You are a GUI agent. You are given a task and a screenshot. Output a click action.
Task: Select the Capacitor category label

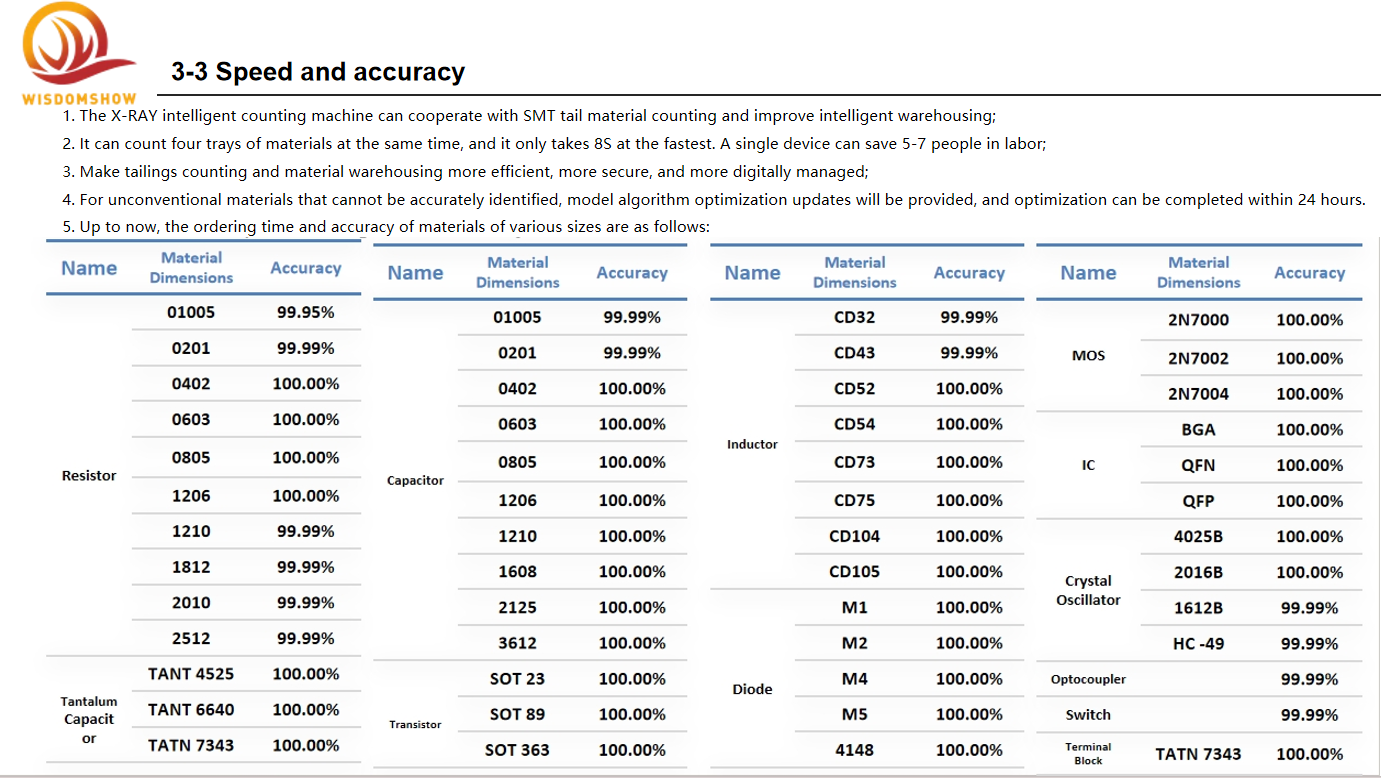point(415,481)
